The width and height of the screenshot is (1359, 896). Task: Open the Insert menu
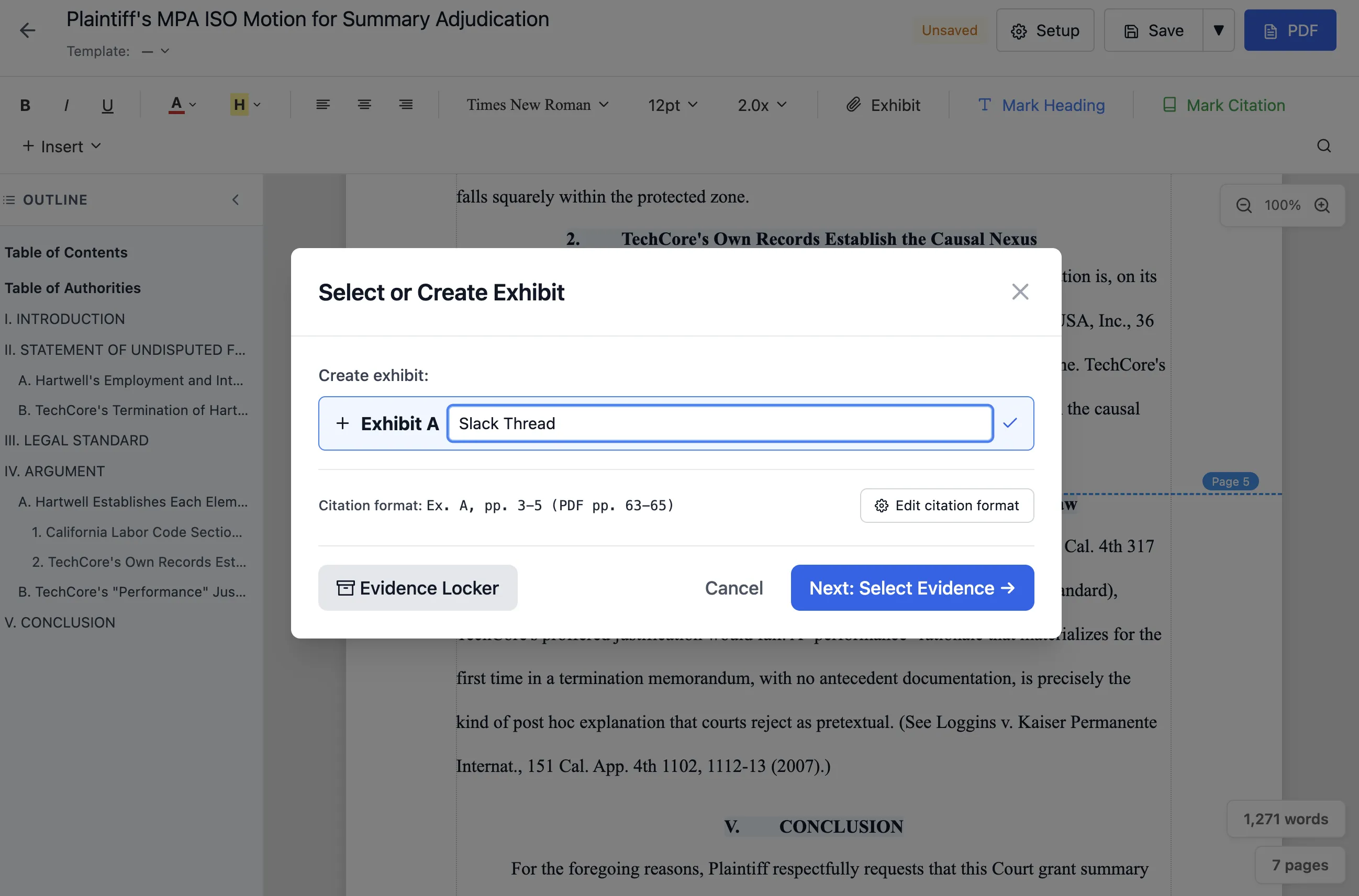click(x=61, y=147)
